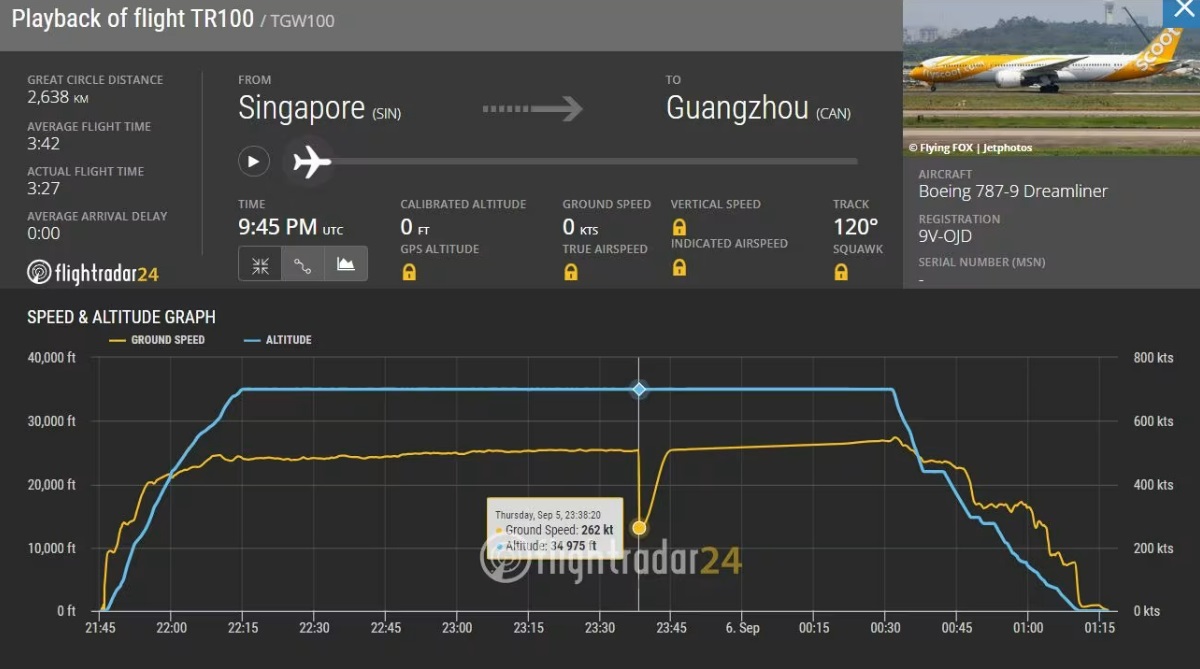This screenshot has height=669, width=1200.
Task: Click the collapse-arrows view button
Action: point(260,264)
